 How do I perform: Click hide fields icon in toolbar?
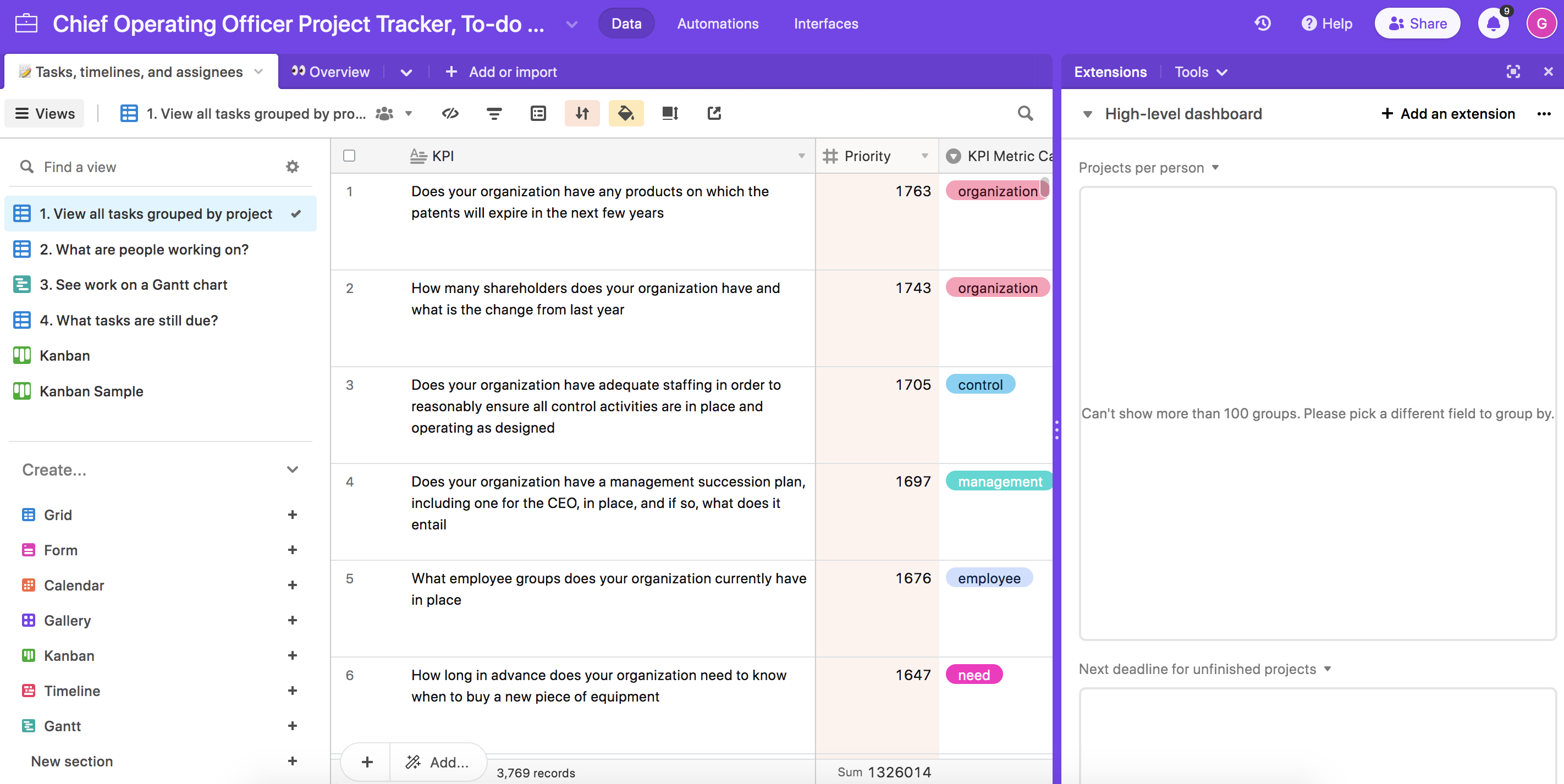(450, 113)
